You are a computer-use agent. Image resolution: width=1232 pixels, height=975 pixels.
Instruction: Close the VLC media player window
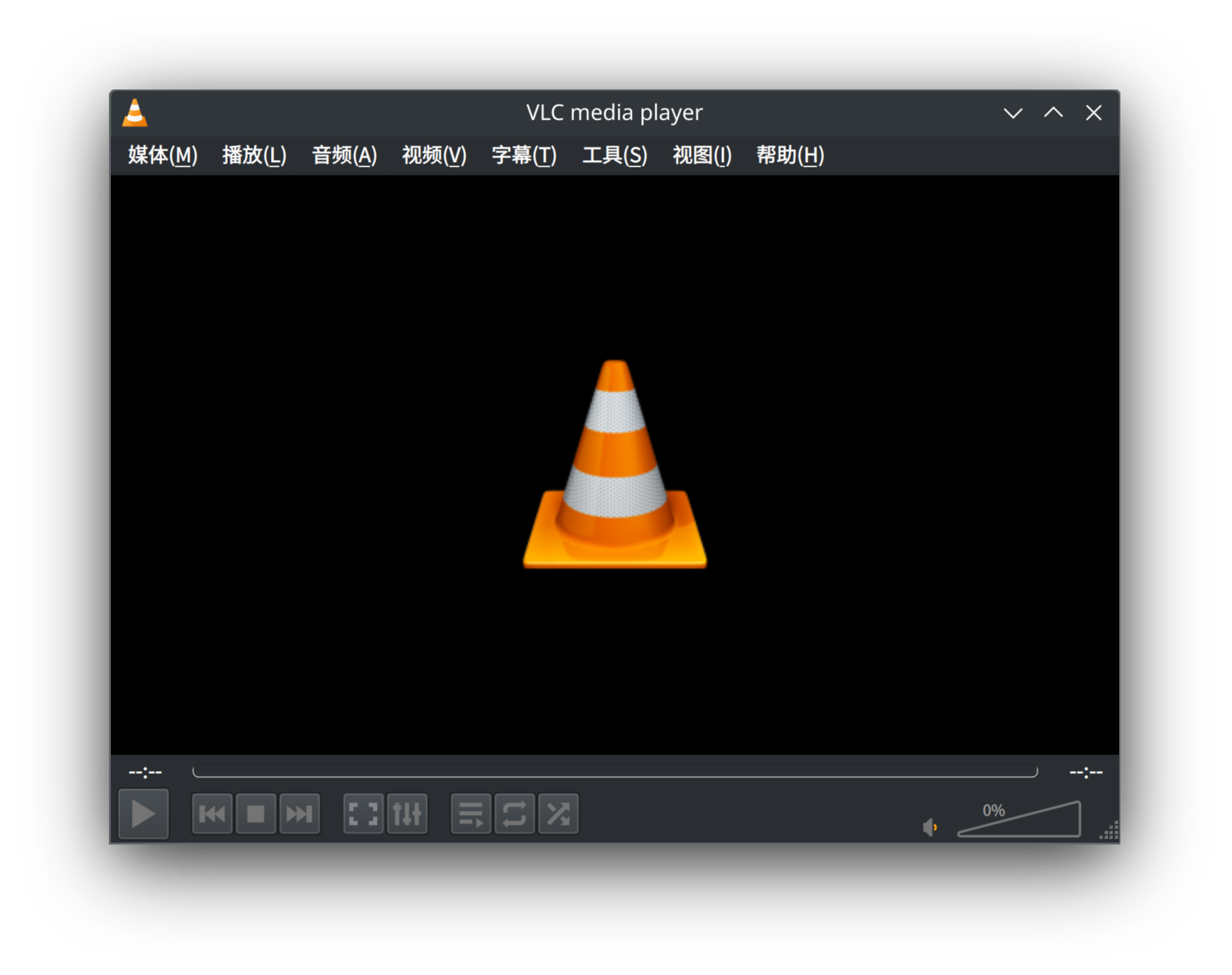(x=1094, y=113)
